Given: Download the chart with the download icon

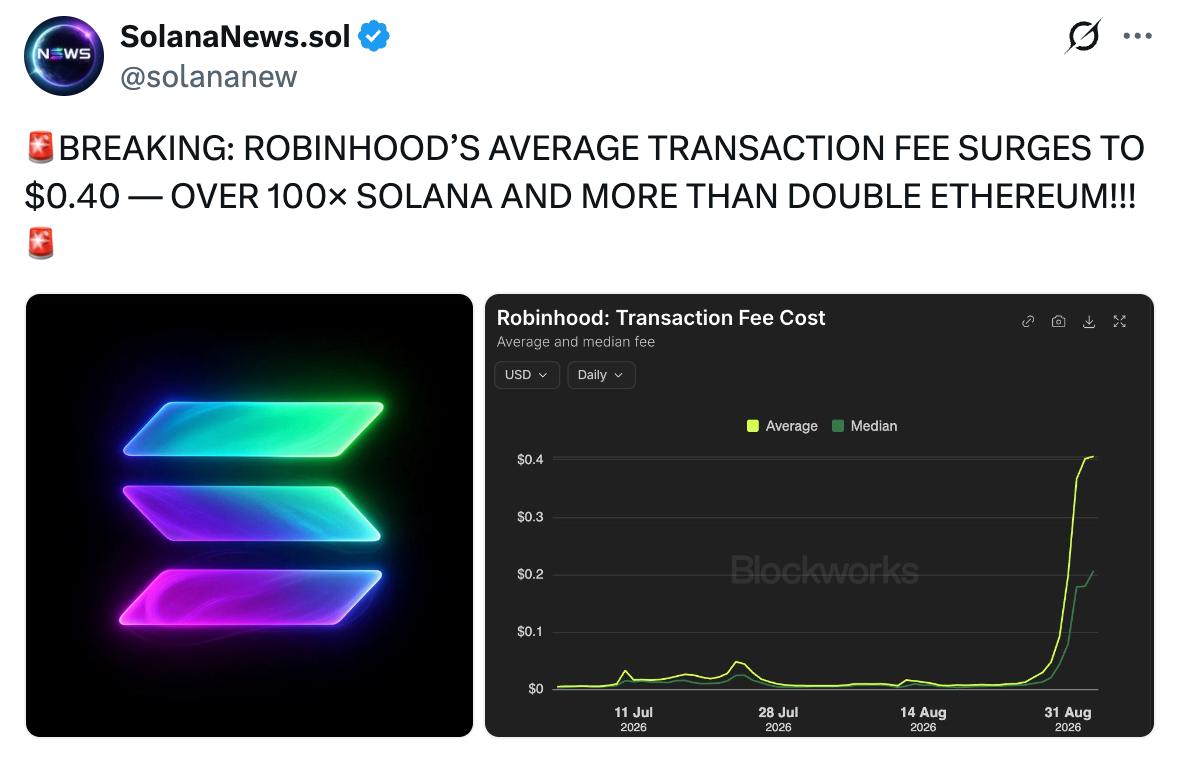Looking at the screenshot, I should [1089, 322].
